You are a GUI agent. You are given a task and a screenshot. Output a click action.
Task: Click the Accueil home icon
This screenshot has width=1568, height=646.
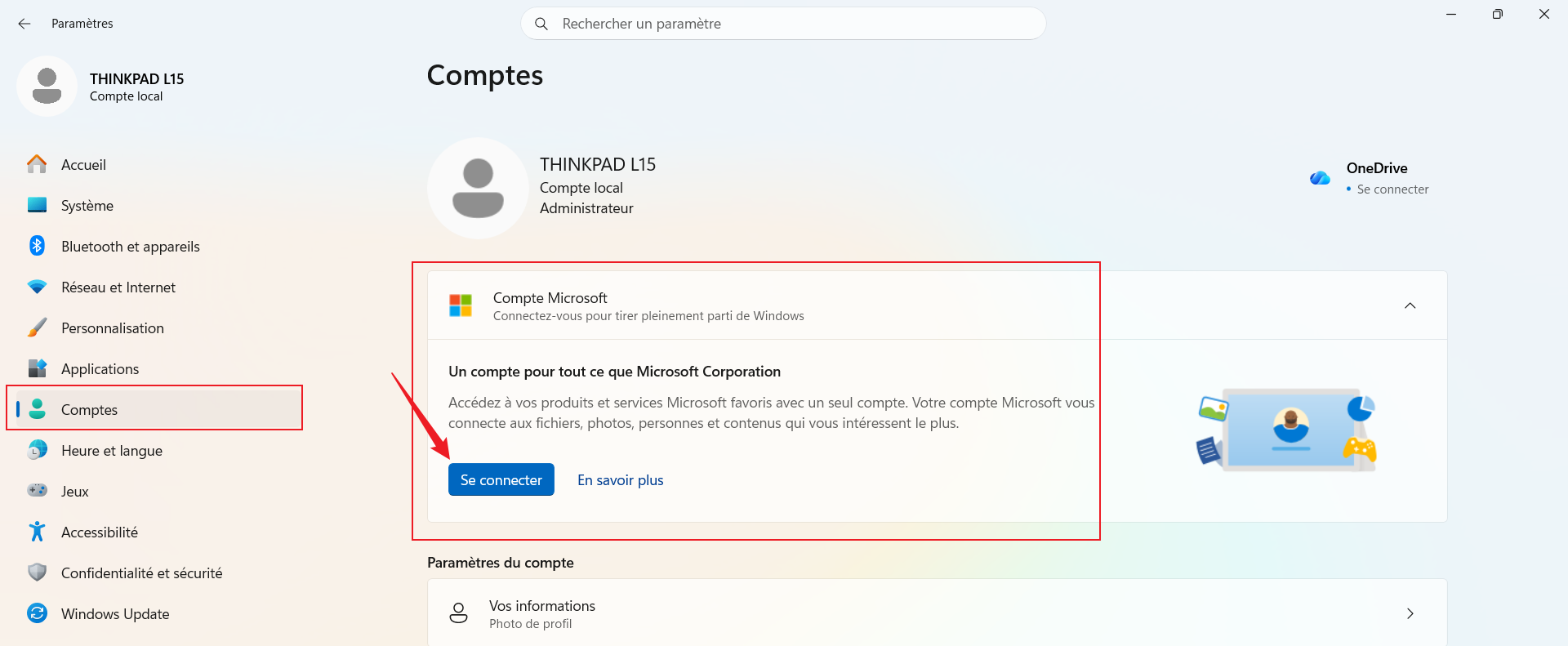coord(37,164)
